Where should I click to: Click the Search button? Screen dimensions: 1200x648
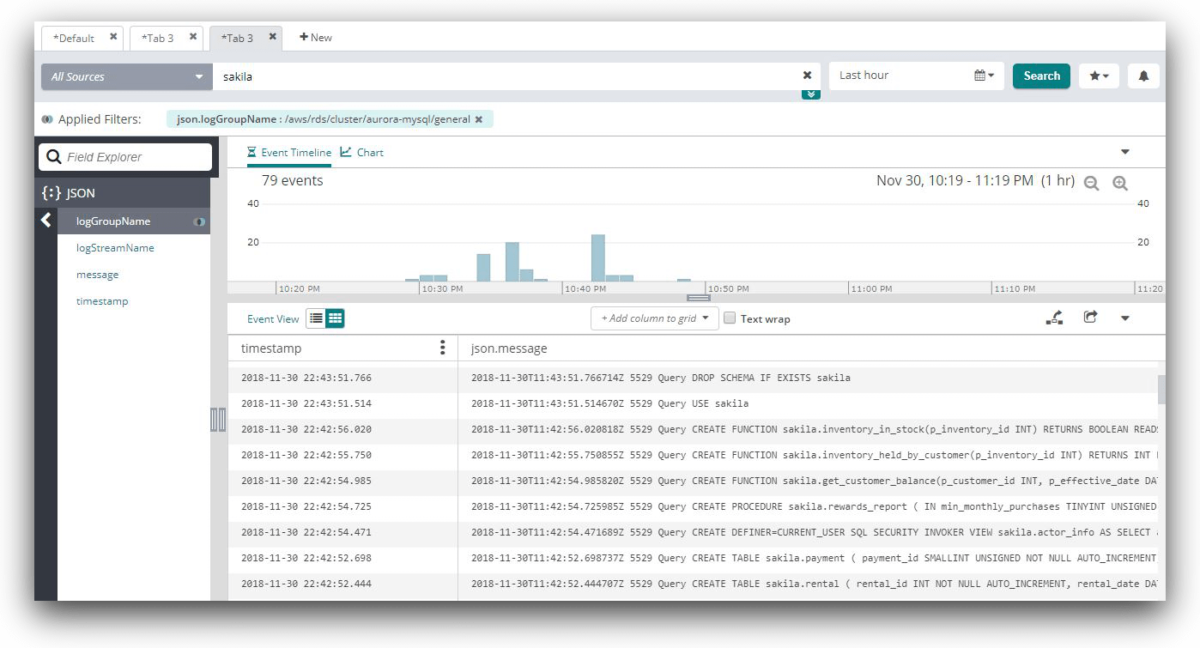point(1041,76)
